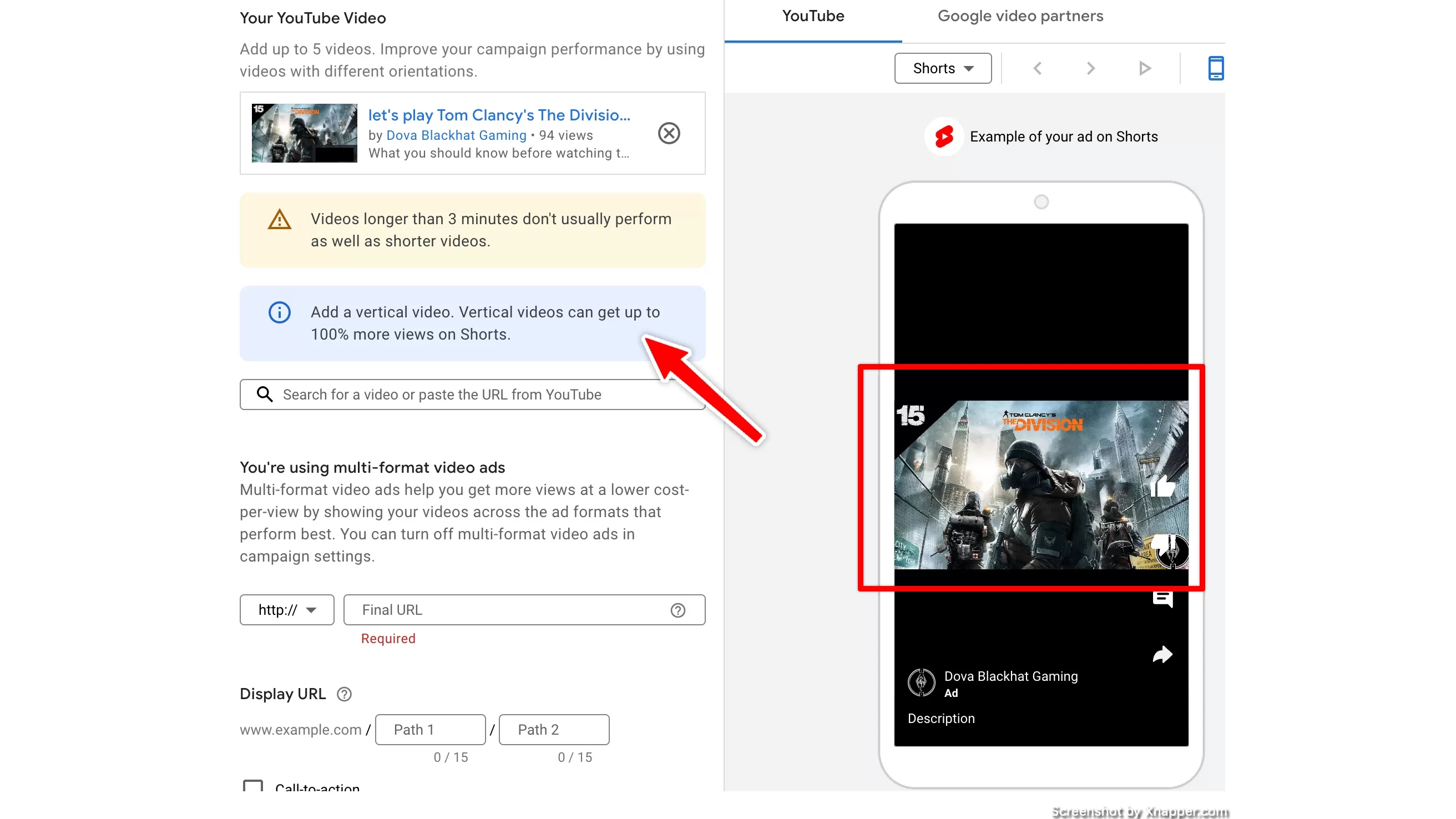Viewport: 1456px width, 819px height.
Task: Go to next ad preview
Action: pos(1090,68)
